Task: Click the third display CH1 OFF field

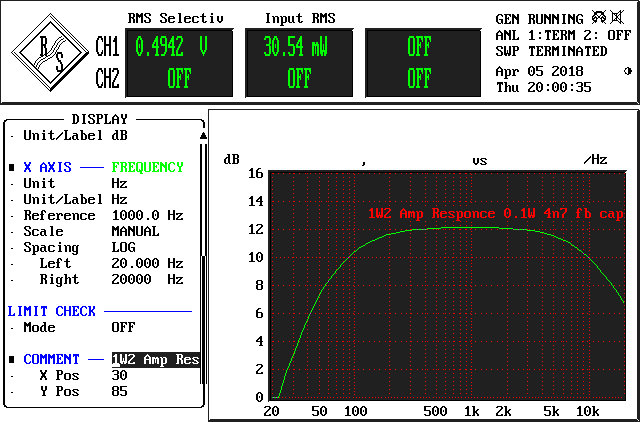Action: point(419,47)
